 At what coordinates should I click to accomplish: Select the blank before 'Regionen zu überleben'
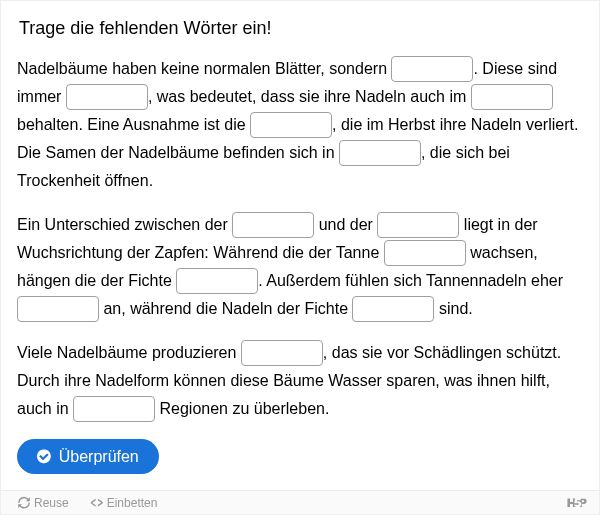pos(114,409)
